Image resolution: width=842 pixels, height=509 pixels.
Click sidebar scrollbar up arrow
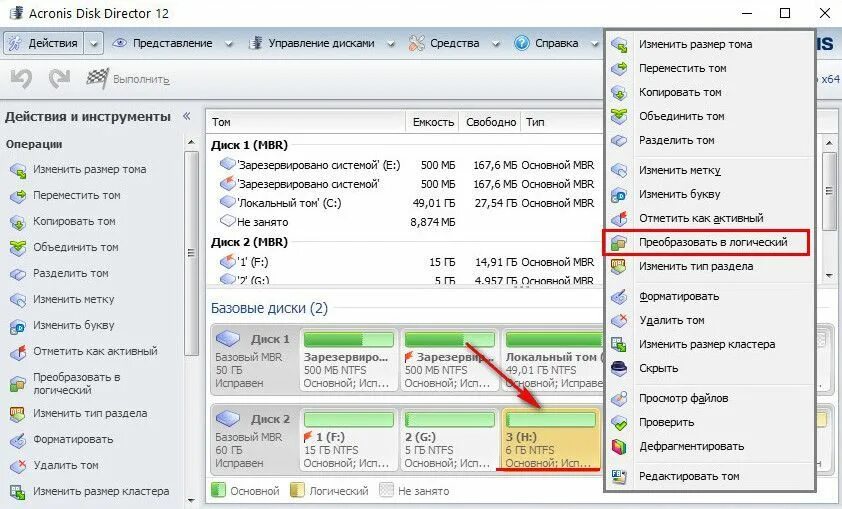(191, 143)
